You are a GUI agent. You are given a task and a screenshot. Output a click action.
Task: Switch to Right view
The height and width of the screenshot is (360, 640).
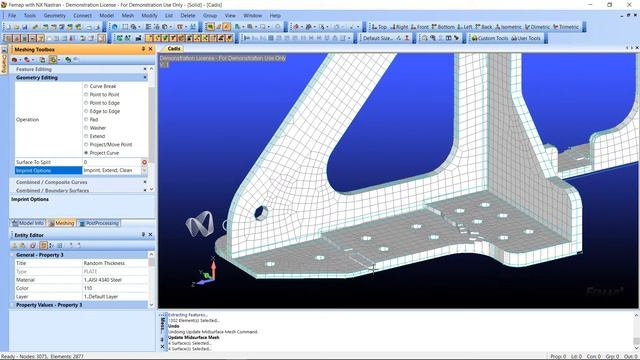click(x=399, y=27)
